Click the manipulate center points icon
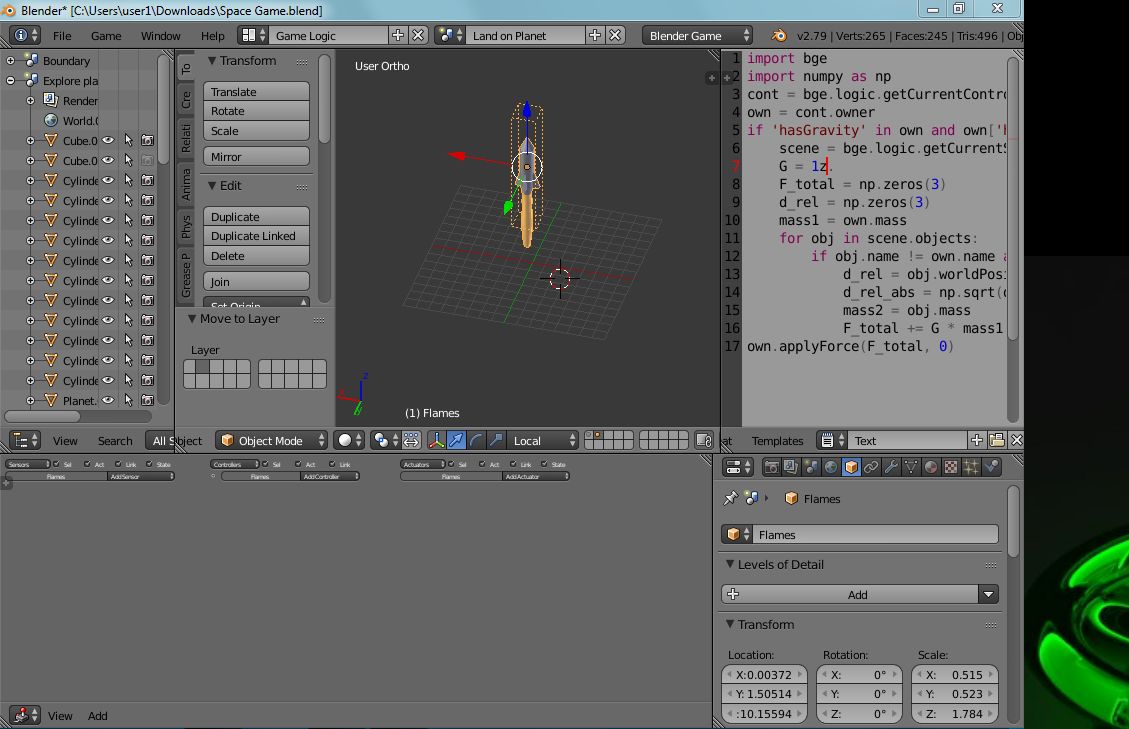 click(410, 440)
